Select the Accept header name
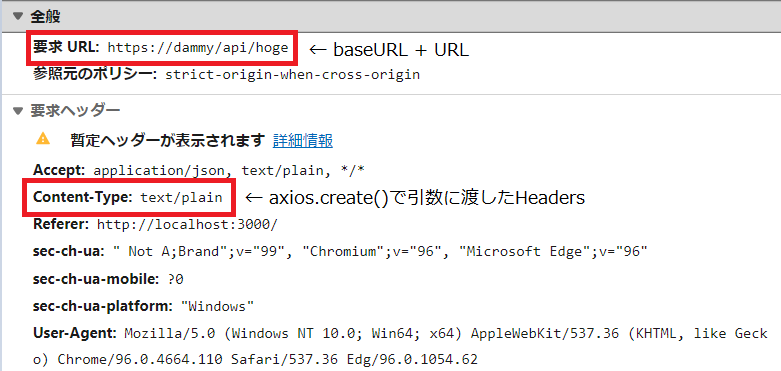This screenshot has height=371, width=781. (60, 170)
